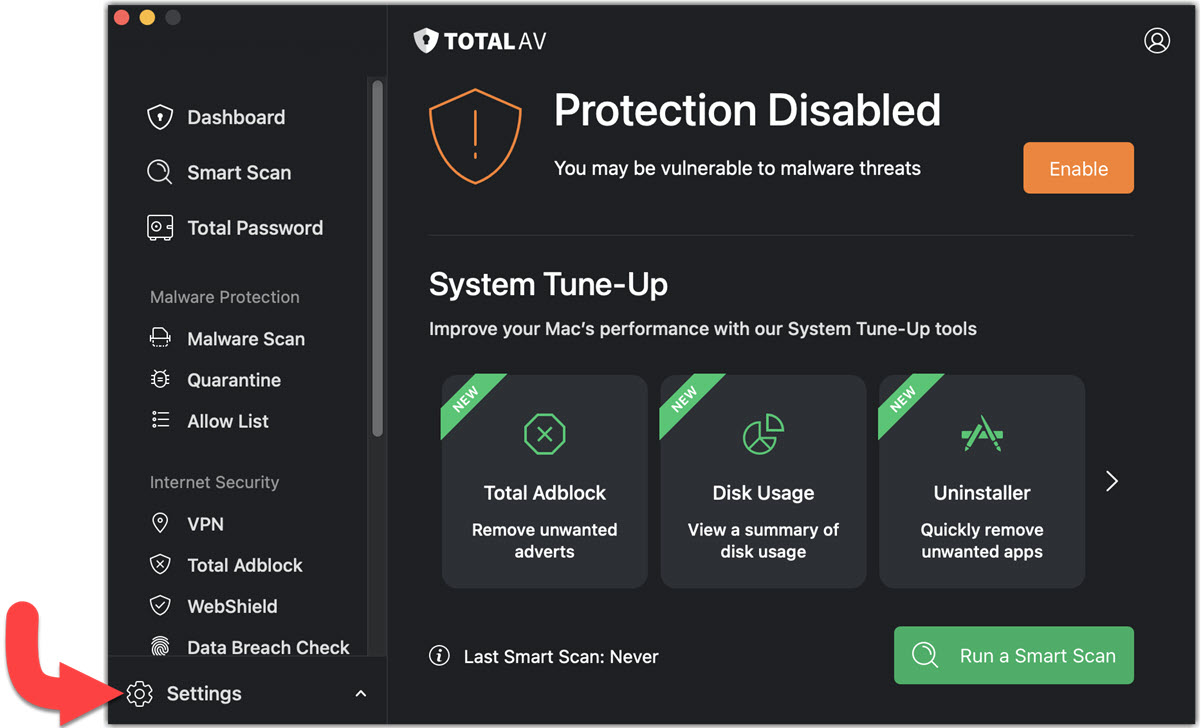Click the Malware Scan icon in sidebar
This screenshot has width=1201, height=728.
pos(160,339)
